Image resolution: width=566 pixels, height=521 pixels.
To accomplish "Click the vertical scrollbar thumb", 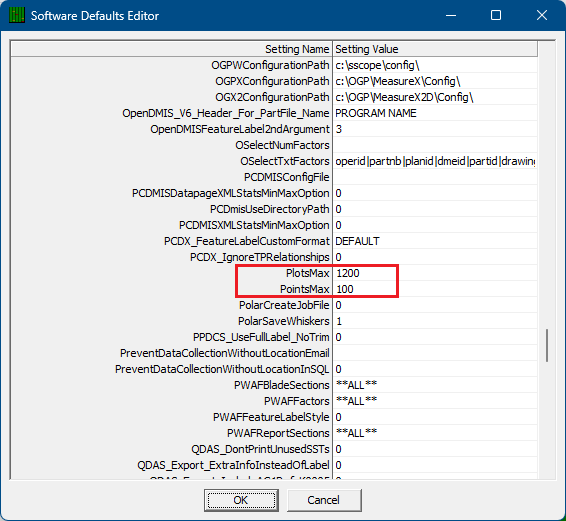I will (x=547, y=345).
